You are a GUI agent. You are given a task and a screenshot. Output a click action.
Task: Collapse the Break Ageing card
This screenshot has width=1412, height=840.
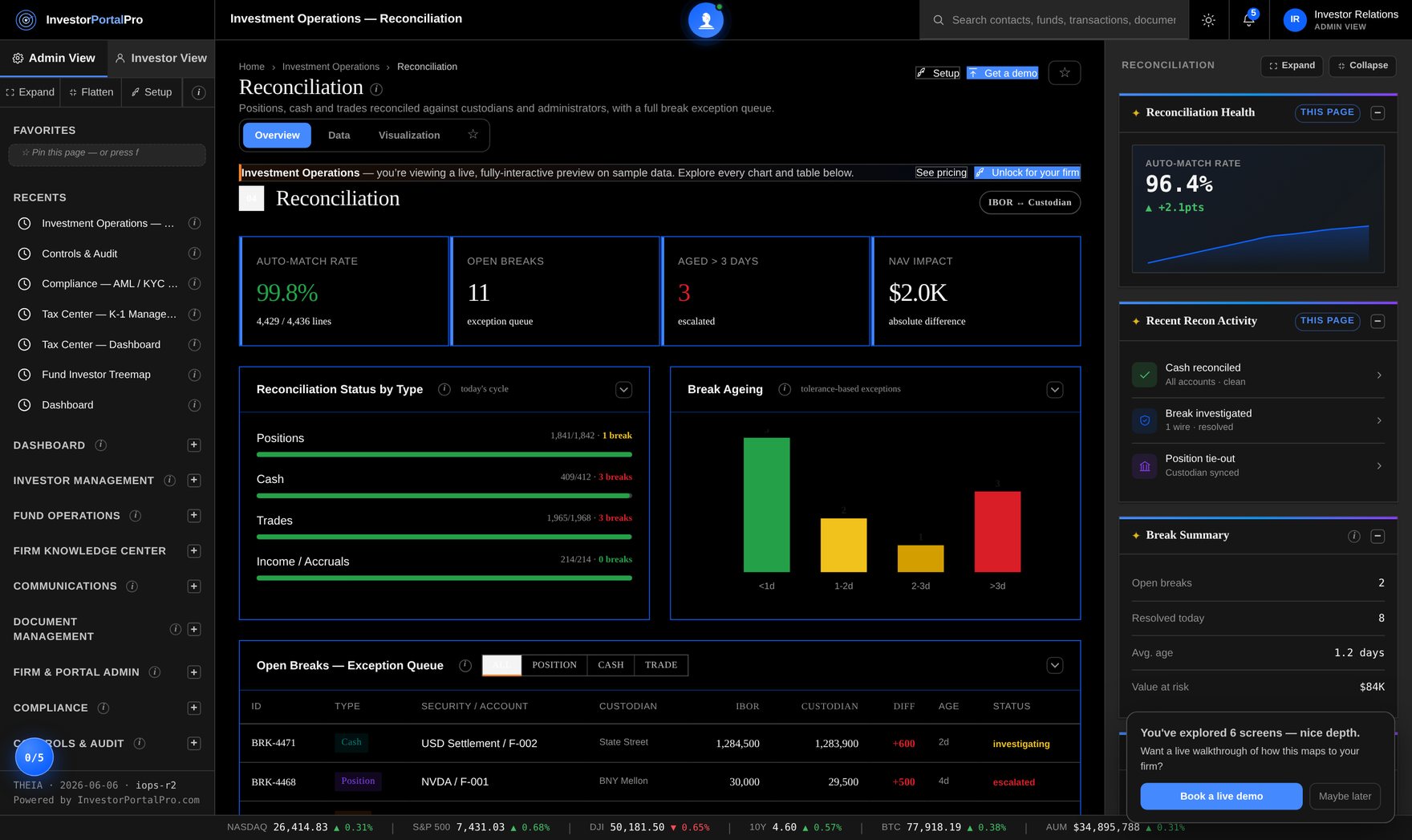click(1055, 390)
